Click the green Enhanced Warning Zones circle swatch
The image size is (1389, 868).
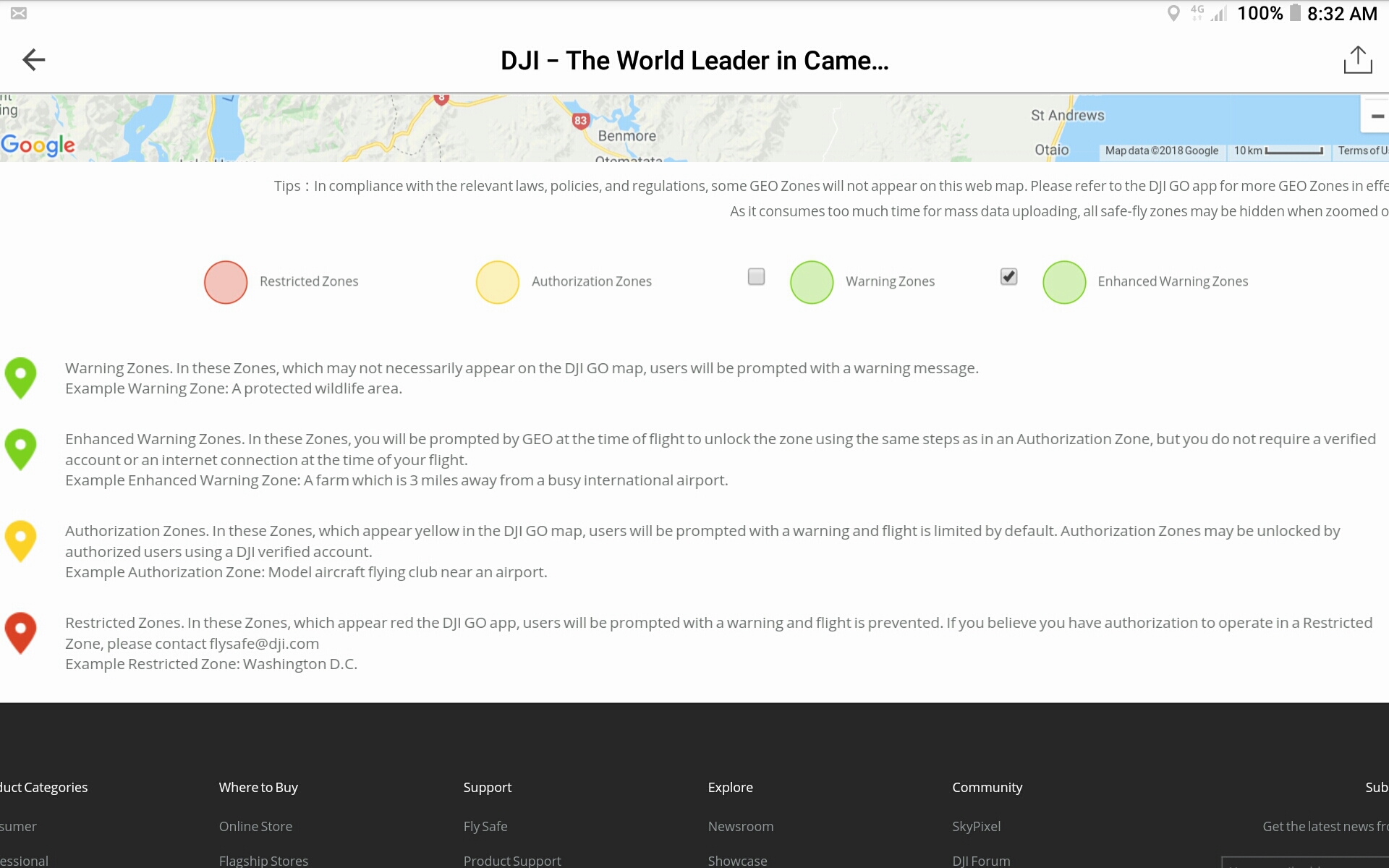click(1064, 282)
